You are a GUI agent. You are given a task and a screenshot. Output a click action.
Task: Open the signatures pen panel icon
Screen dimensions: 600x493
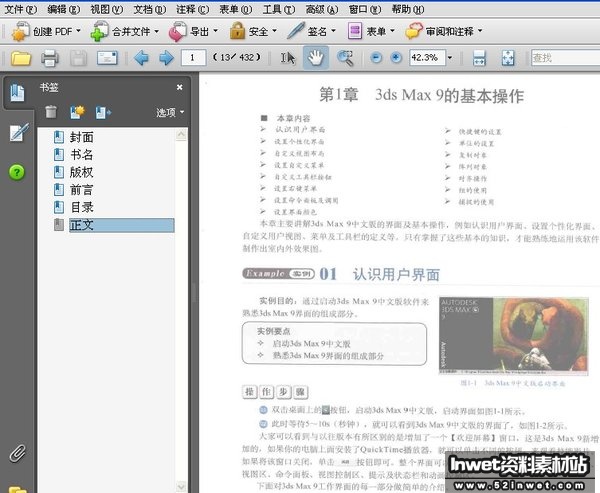pos(18,132)
